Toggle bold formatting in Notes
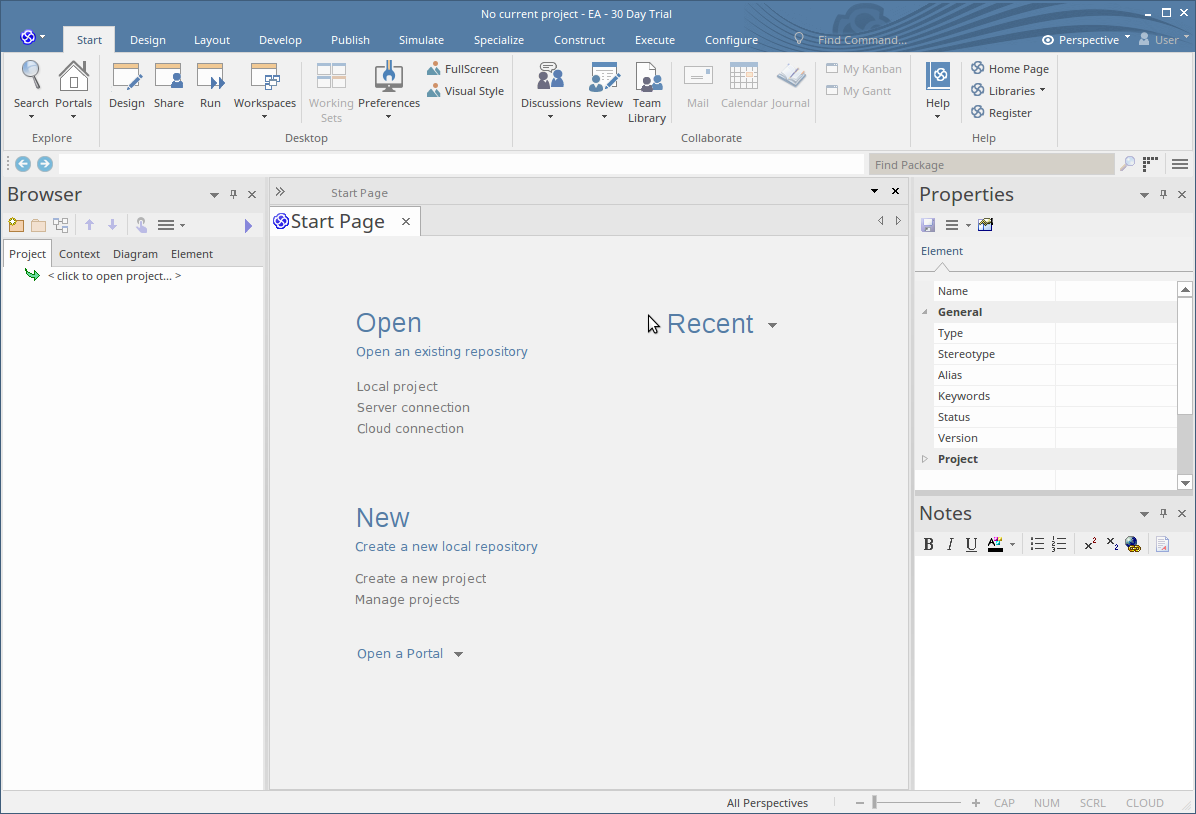Viewport: 1196px width, 814px height. [927, 544]
